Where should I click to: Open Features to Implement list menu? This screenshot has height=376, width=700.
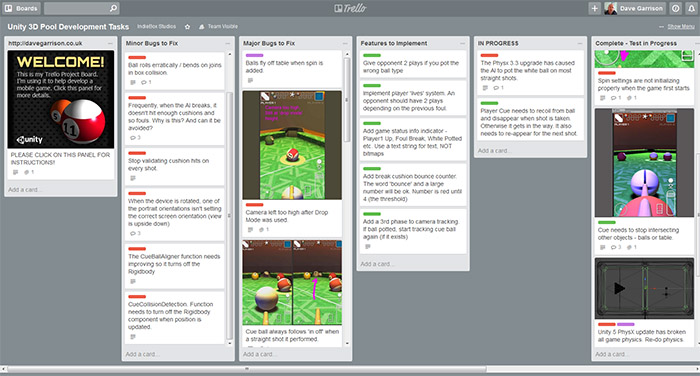point(462,43)
